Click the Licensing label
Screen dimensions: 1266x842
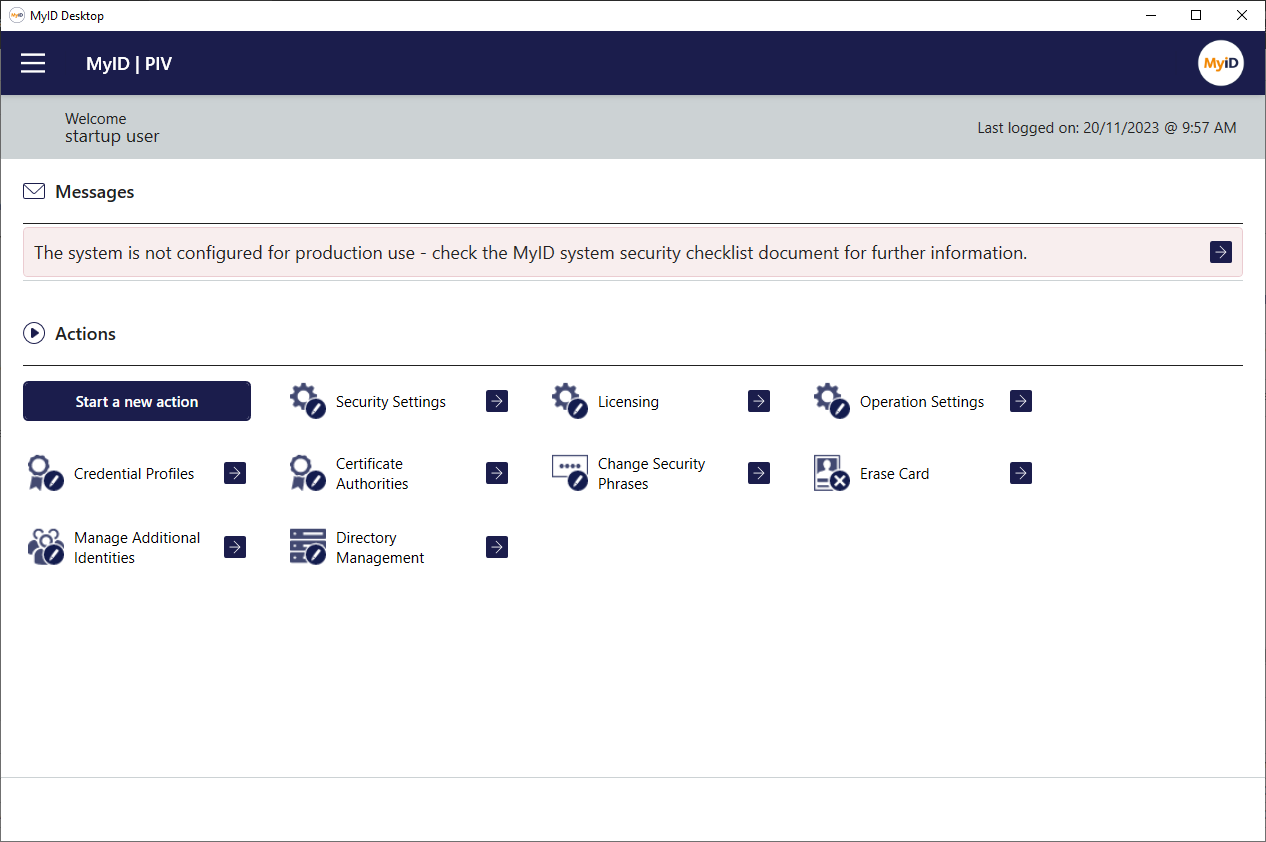pos(628,402)
